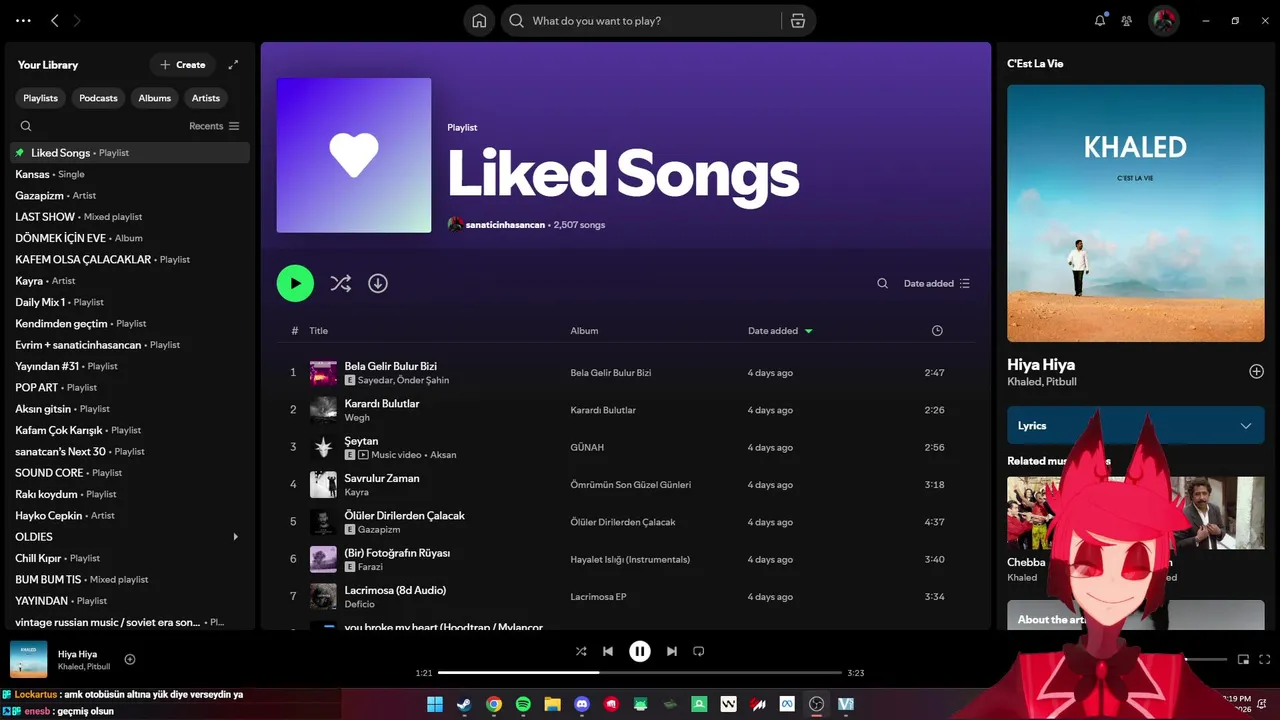Open Kansas single in library

[x=130, y=174]
